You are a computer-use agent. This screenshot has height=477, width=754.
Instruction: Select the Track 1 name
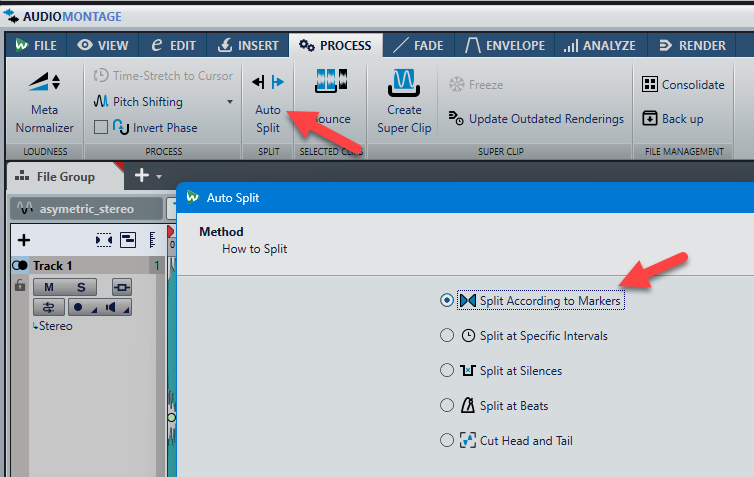coord(52,265)
